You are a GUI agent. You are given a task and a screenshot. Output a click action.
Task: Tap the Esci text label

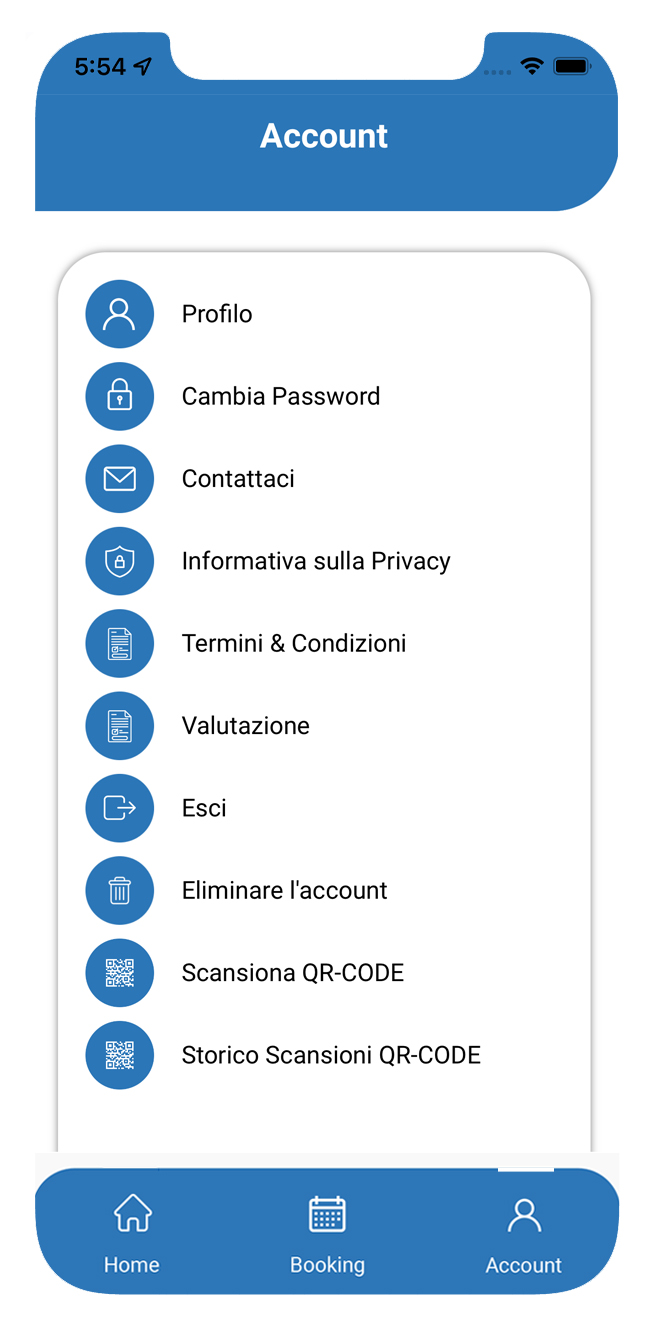click(204, 808)
